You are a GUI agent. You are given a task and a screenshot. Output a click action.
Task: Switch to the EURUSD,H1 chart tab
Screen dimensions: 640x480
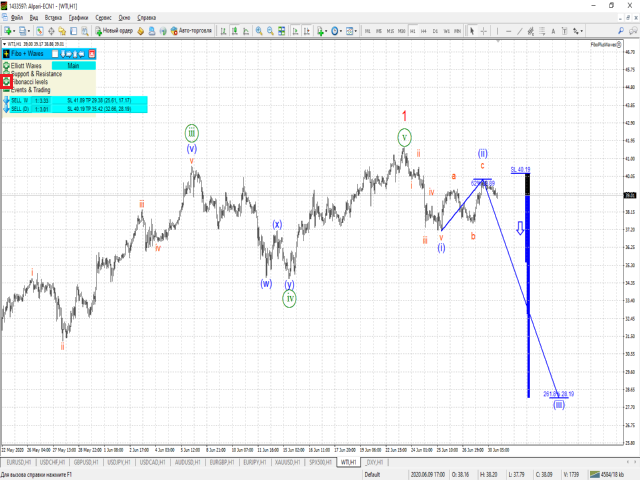[19, 462]
